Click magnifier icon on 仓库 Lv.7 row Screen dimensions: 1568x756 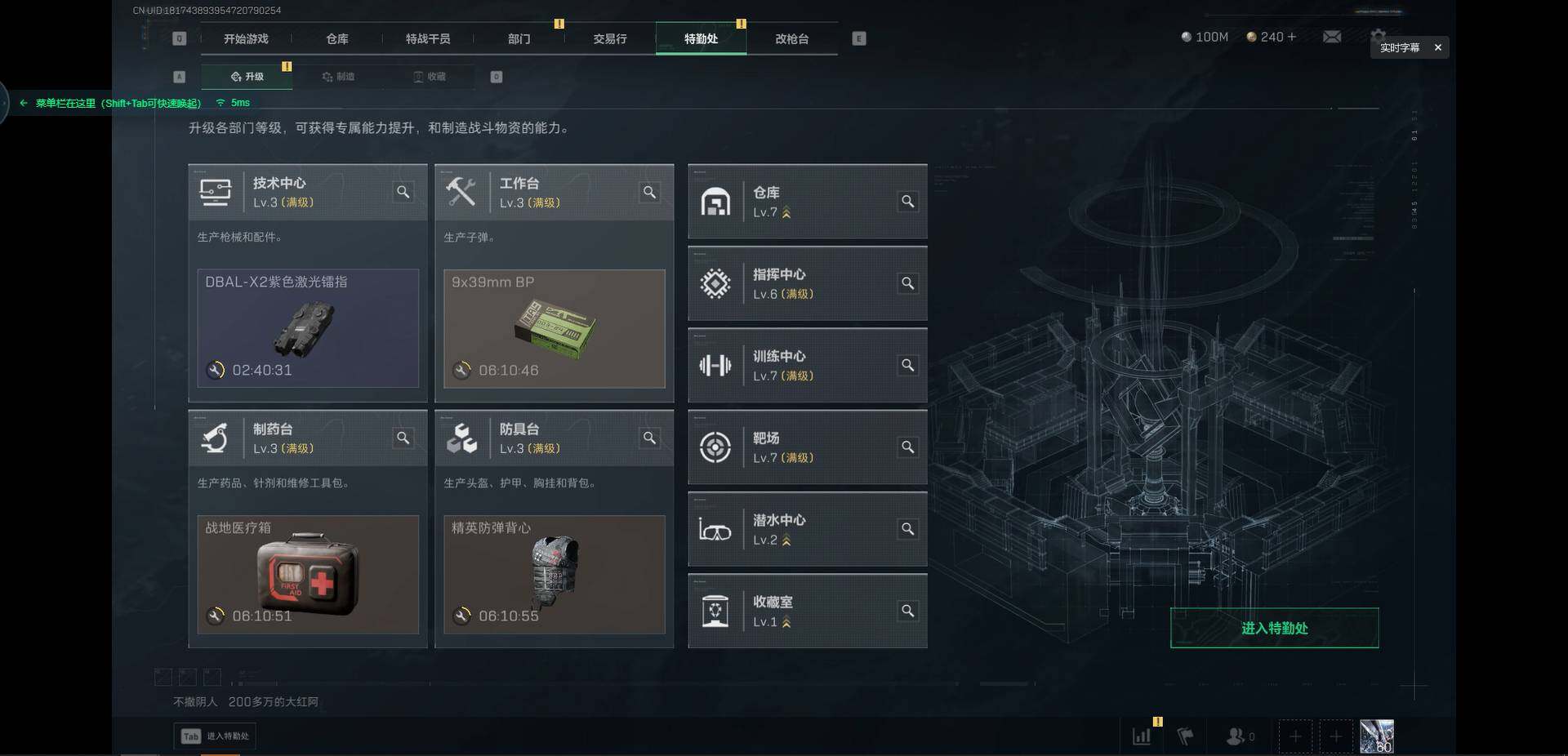click(907, 202)
